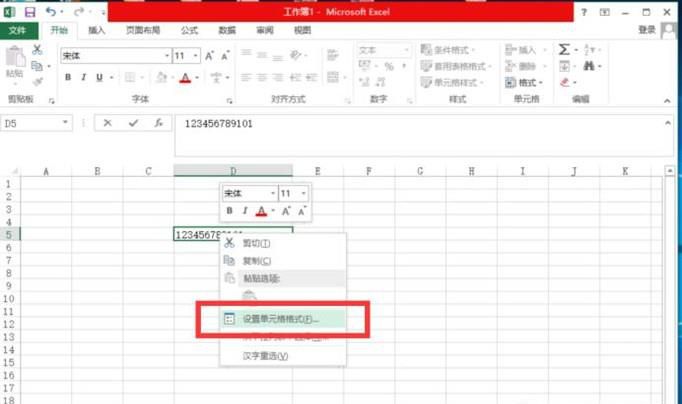The height and width of the screenshot is (404, 682).
Task: Click the AutoSum sigma icon
Action: (x=564, y=49)
